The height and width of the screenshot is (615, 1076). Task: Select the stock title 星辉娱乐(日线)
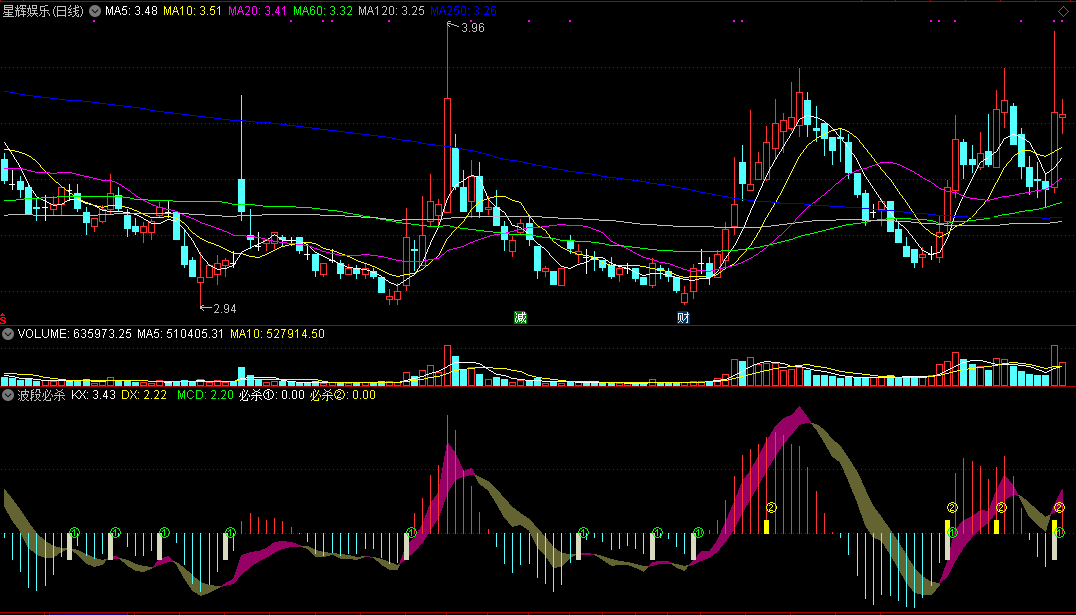coord(43,11)
